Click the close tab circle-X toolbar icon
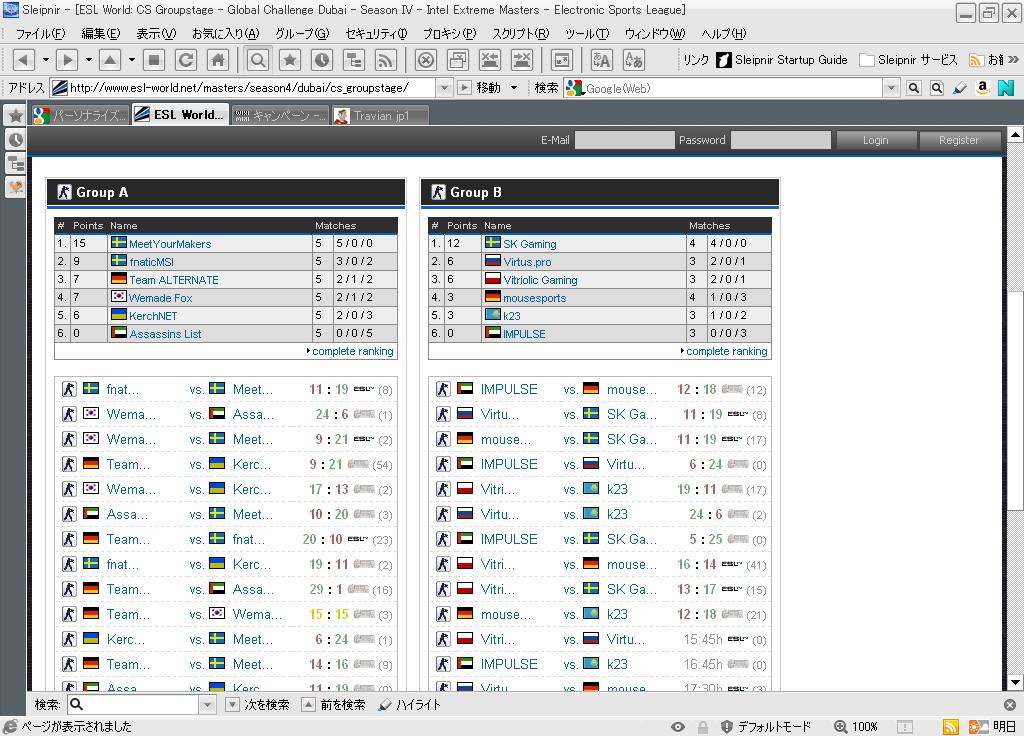The height and width of the screenshot is (736, 1024). click(x=426, y=60)
